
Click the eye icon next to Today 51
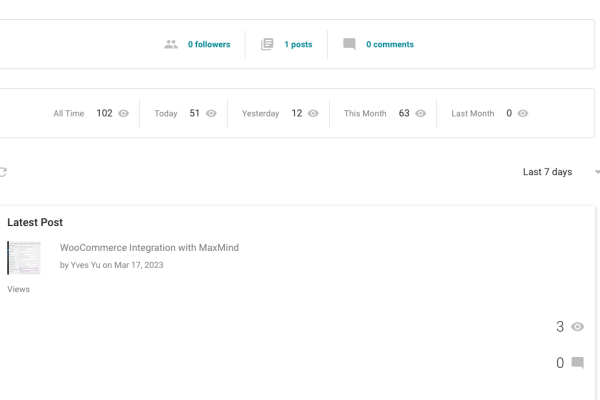click(x=211, y=113)
